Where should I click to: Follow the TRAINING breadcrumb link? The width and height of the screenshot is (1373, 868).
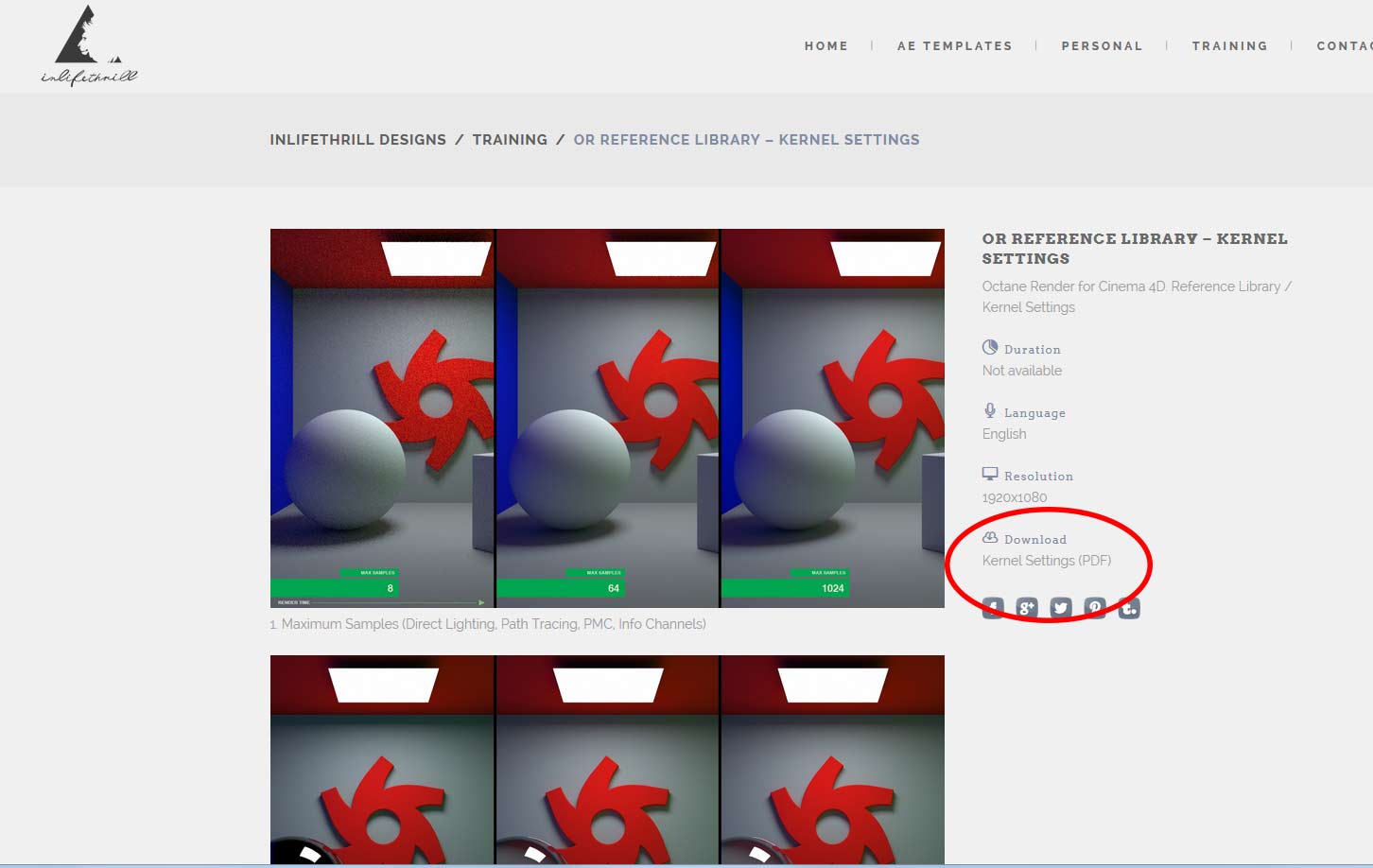pyautogui.click(x=510, y=140)
